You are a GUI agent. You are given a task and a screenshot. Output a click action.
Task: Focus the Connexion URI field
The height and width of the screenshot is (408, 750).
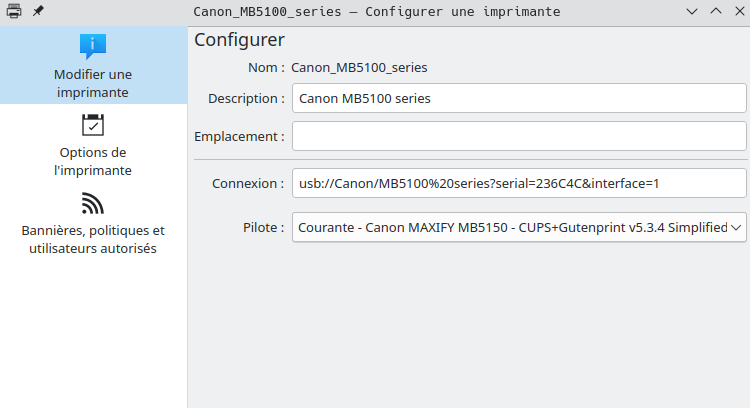pyautogui.click(x=519, y=183)
